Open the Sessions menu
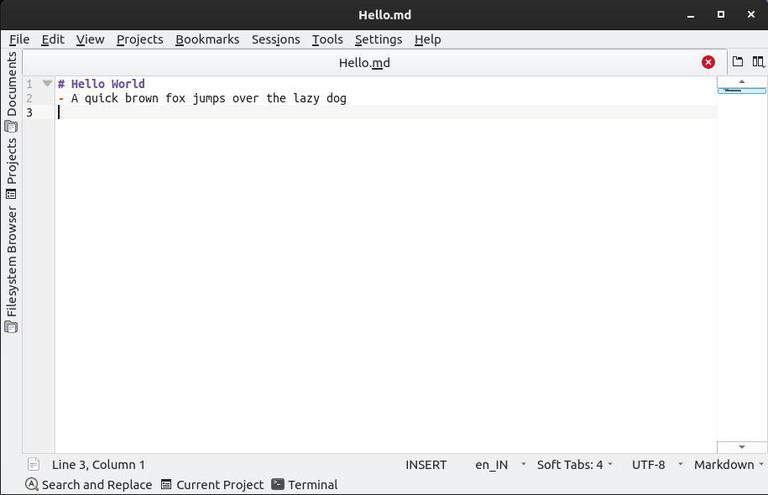Screen dimensions: 768x495 point(276,39)
